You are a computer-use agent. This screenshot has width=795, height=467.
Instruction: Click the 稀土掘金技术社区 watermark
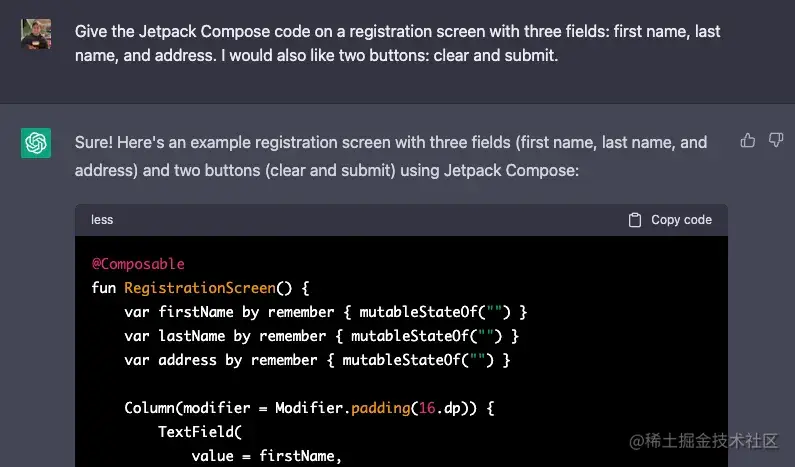pos(703,441)
